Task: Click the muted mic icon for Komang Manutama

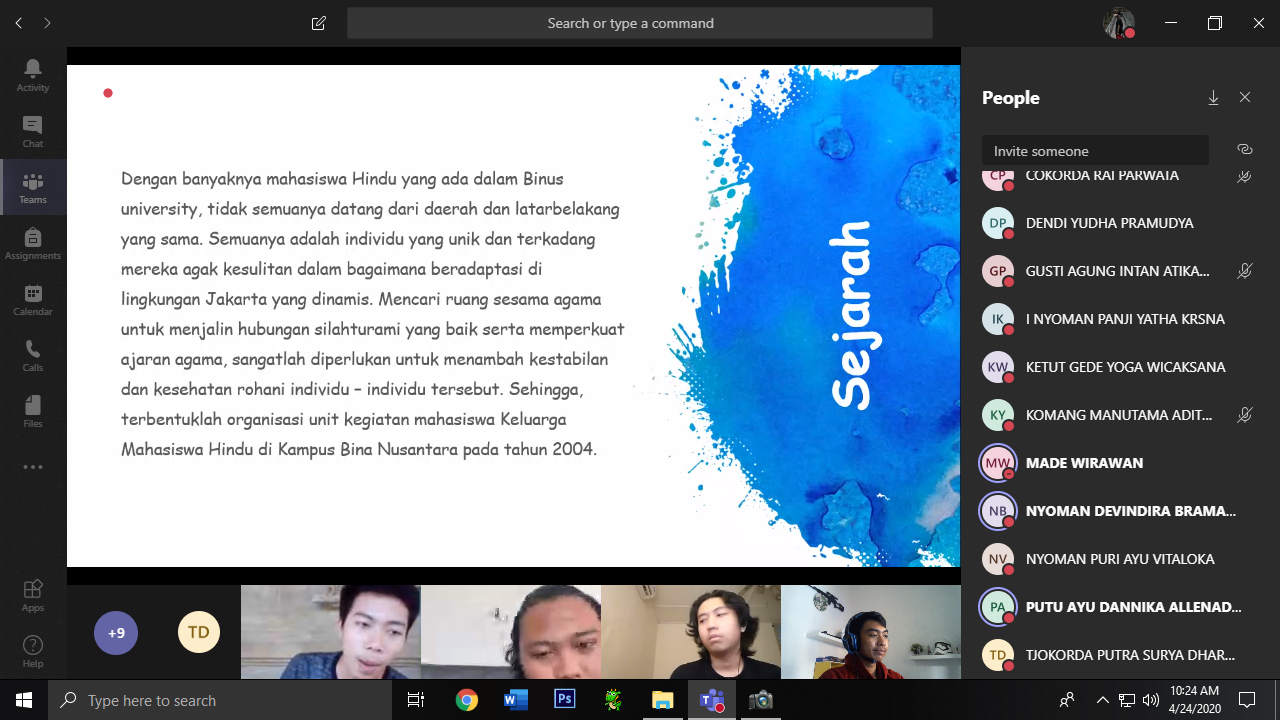Action: click(x=1244, y=415)
